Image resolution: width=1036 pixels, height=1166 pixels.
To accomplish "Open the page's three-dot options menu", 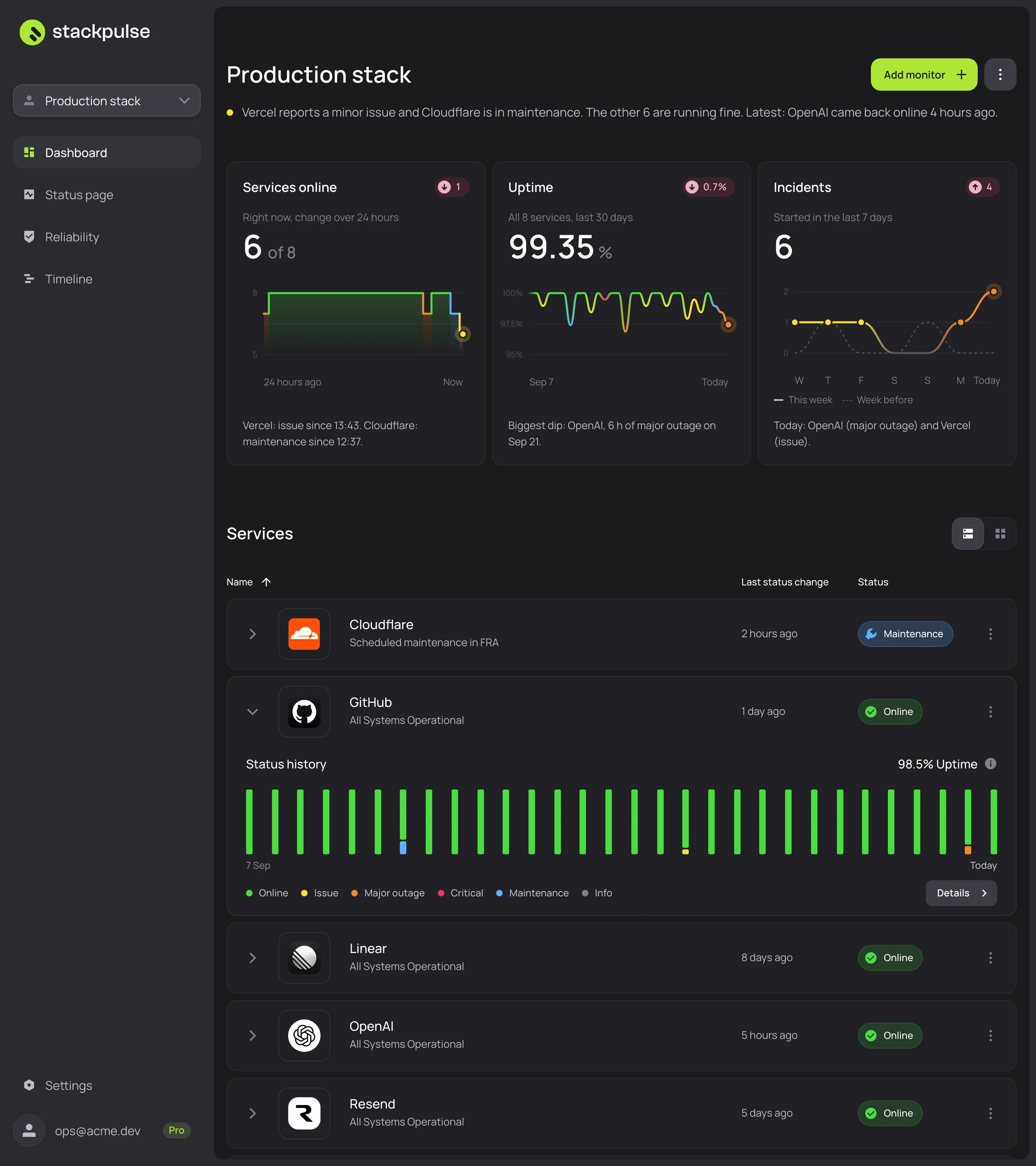I will coord(1000,75).
